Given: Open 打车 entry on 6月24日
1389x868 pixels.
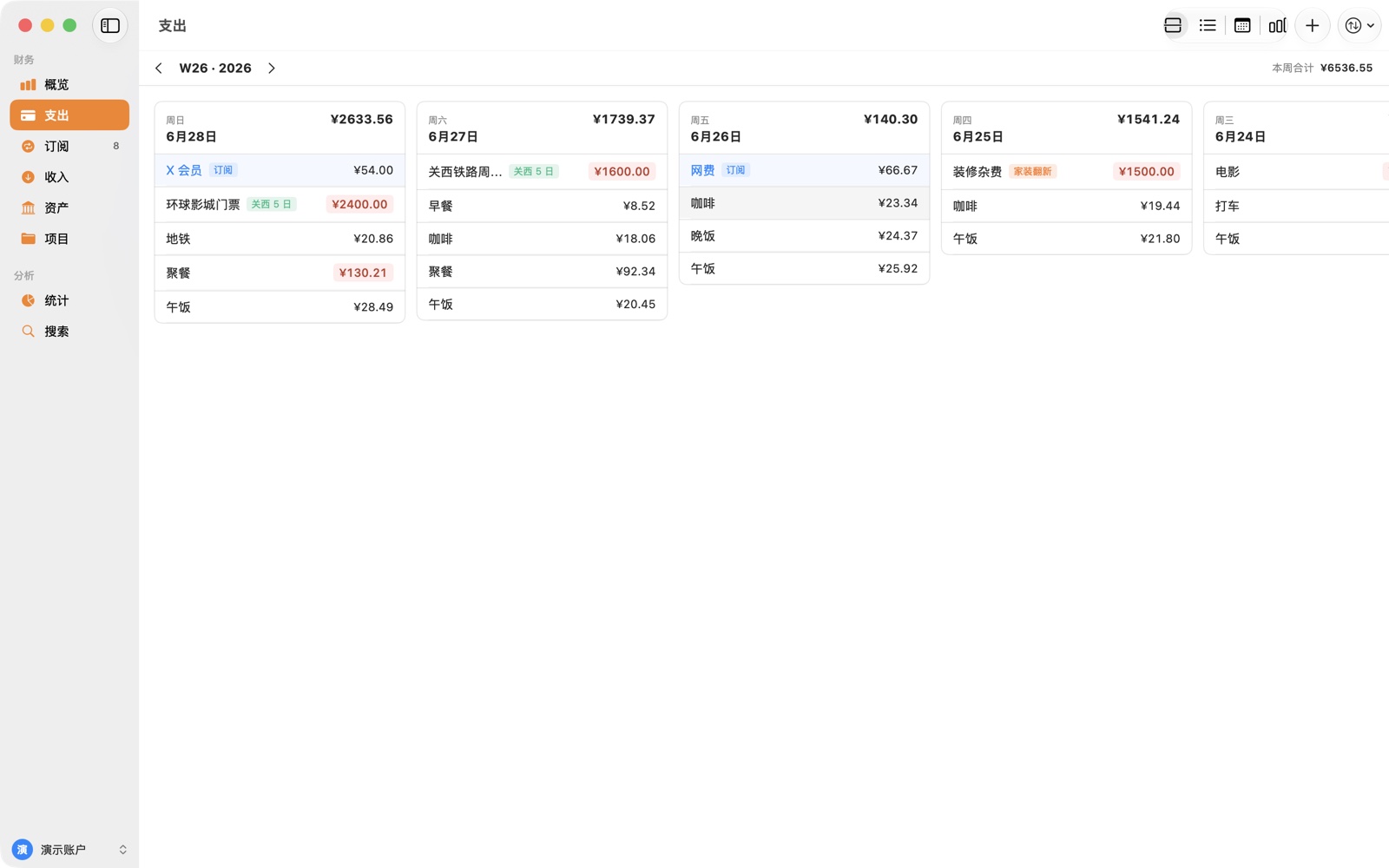Looking at the screenshot, I should (x=1297, y=206).
